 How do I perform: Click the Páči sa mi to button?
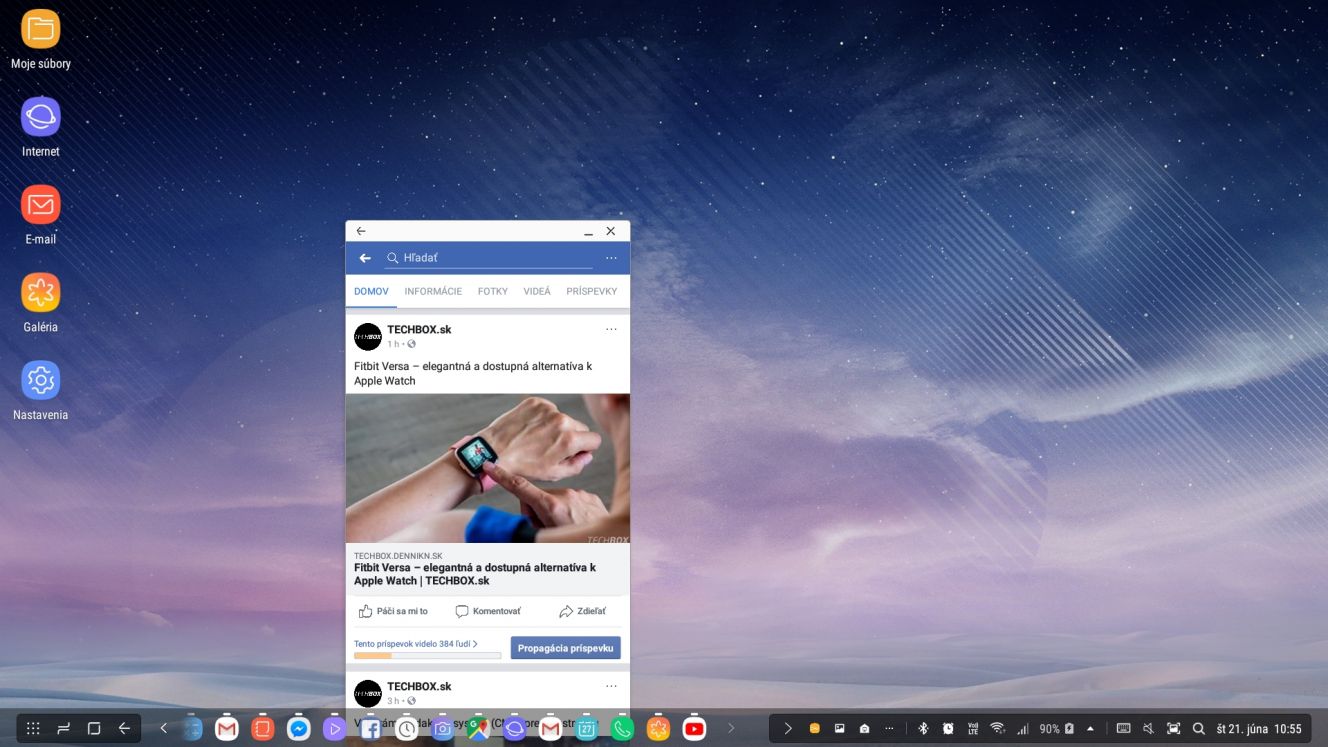tap(393, 611)
